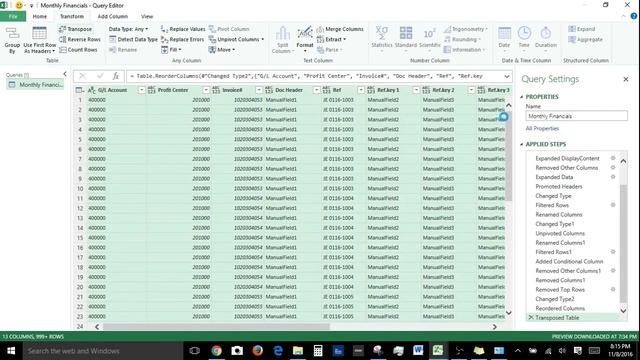Screen dimensions: 640x360
Task: Open the Format text menu
Action: coord(305,39)
